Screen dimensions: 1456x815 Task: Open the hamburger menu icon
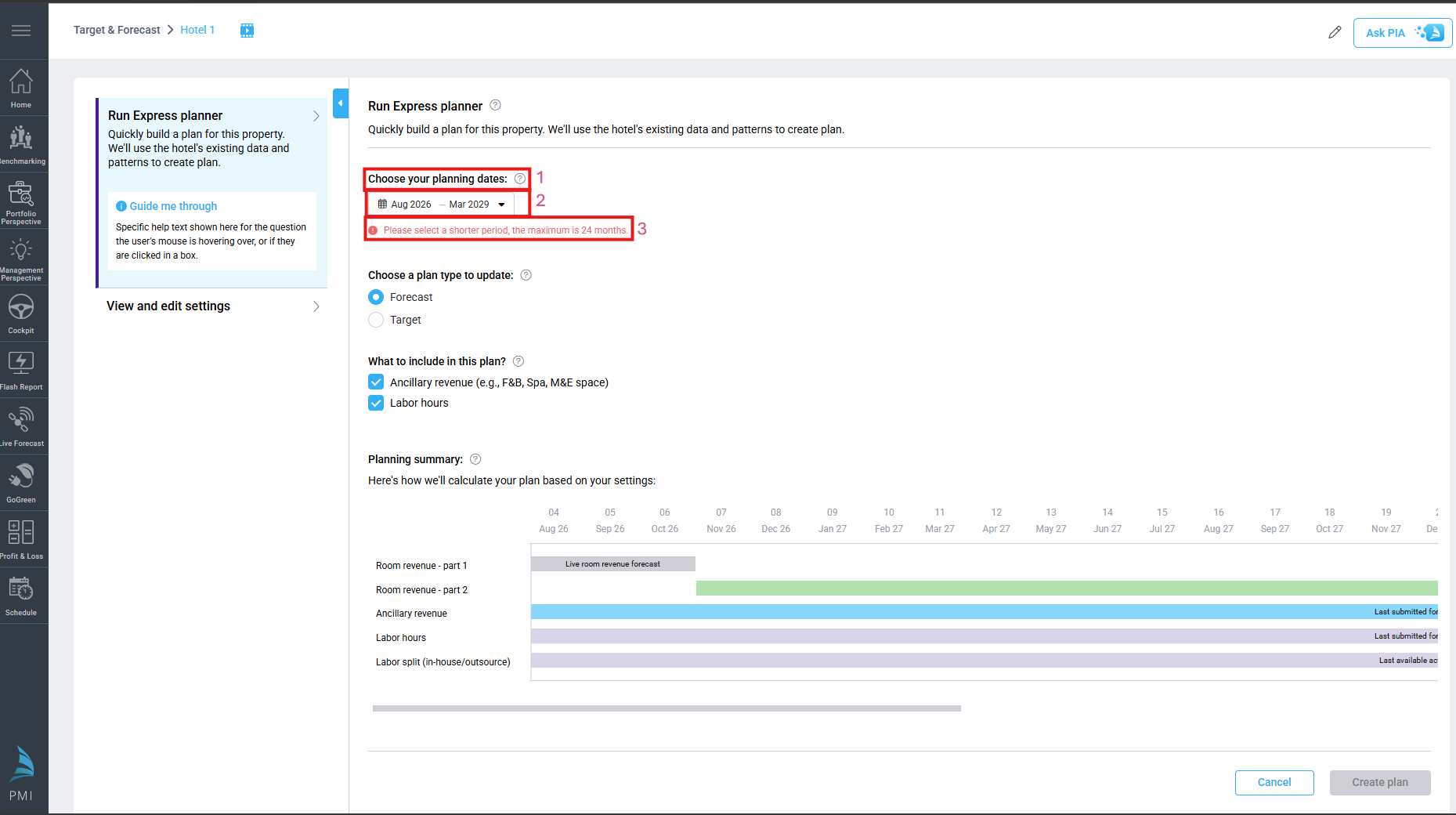(21, 31)
